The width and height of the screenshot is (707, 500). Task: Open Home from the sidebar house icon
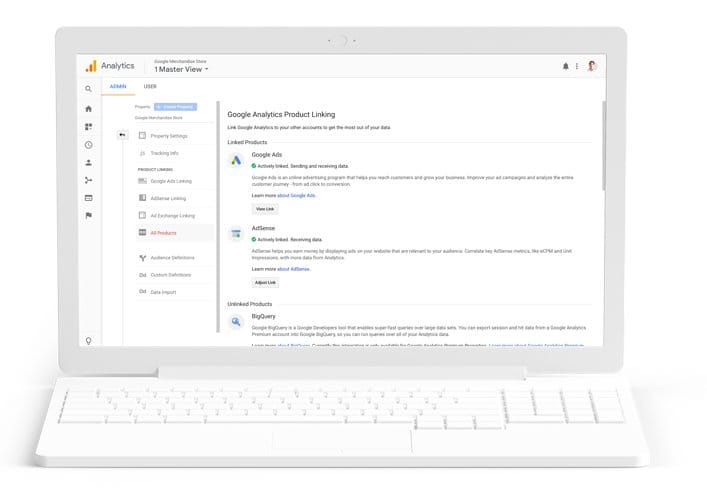point(89,108)
